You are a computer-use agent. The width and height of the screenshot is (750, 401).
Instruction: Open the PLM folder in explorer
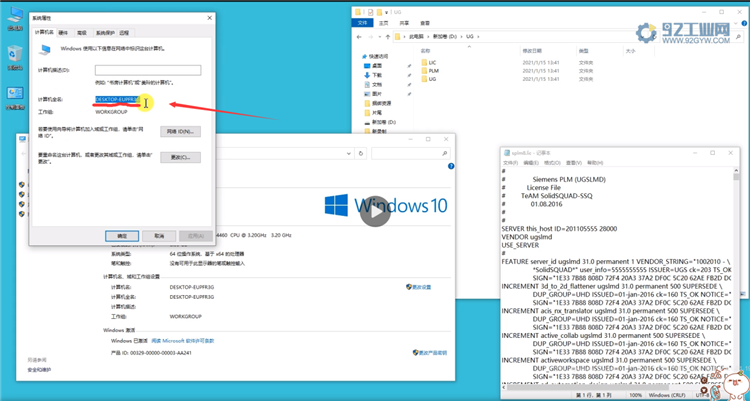[x=430, y=70]
